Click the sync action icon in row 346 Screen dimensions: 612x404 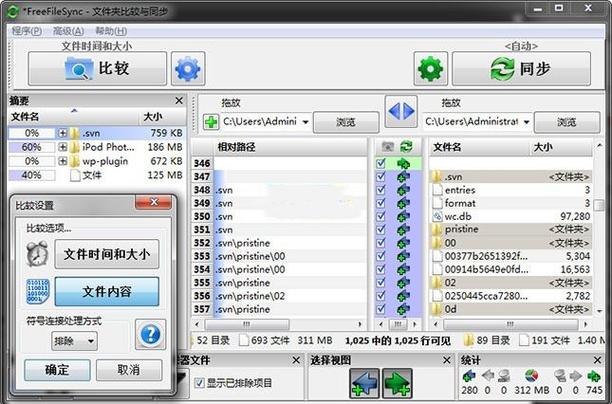click(403, 163)
